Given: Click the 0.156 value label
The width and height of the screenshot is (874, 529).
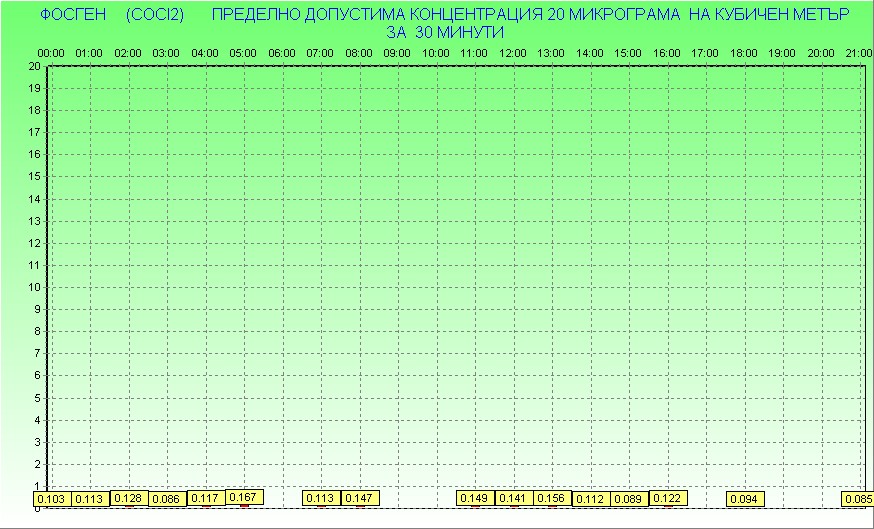Looking at the screenshot, I should [x=551, y=498].
